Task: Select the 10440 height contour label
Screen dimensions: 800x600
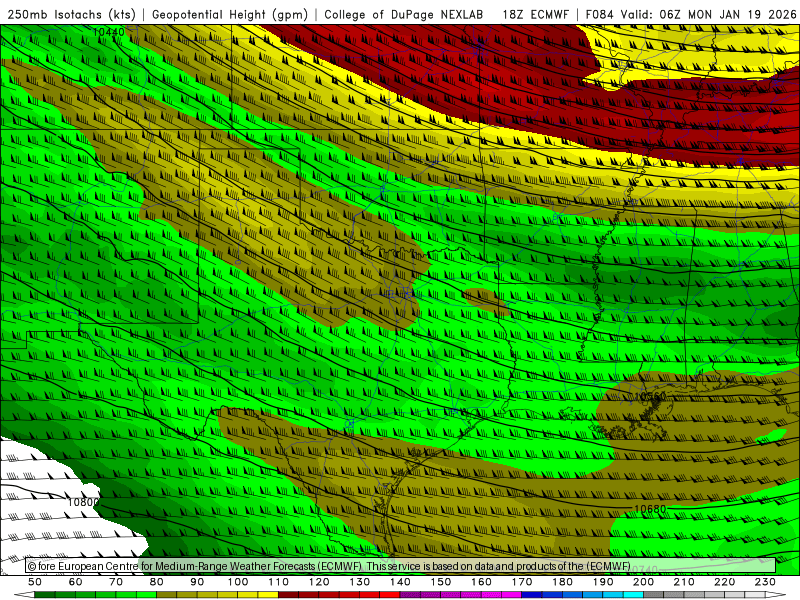Action: point(109,32)
